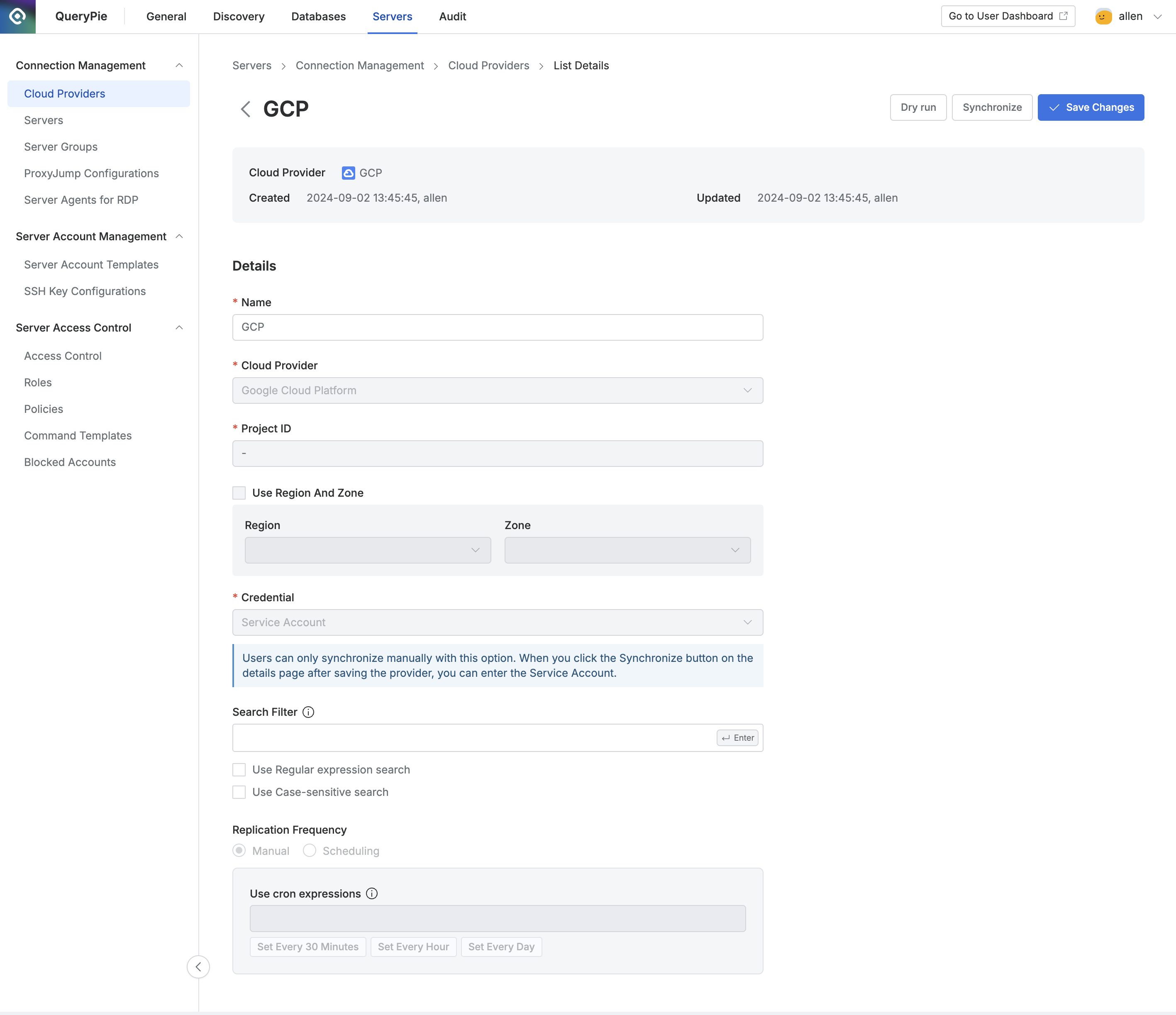Collapse the Server Access Control section
This screenshot has height=1015, width=1176.
[x=179, y=327]
